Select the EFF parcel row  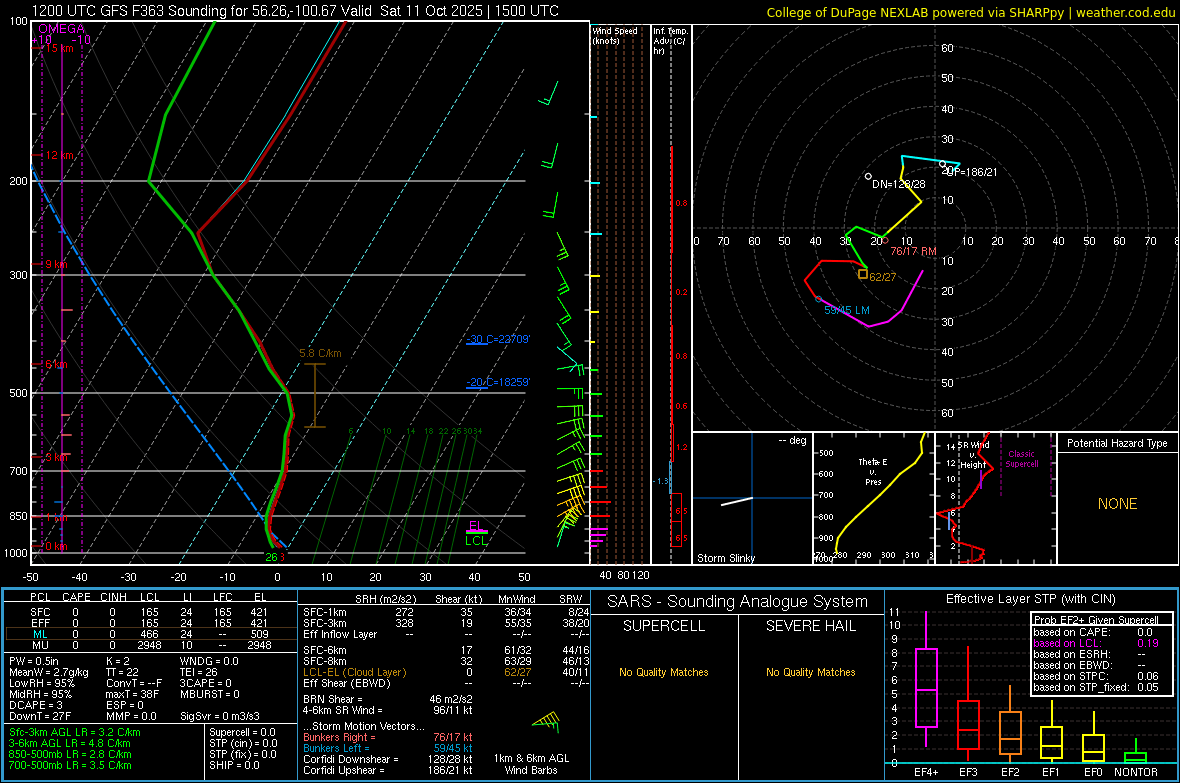point(151,623)
